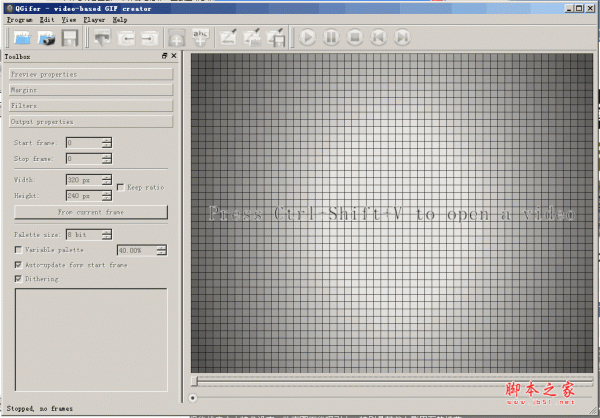
Task: Adjust the 40.00% palette spinner arrows
Action: (x=162, y=250)
